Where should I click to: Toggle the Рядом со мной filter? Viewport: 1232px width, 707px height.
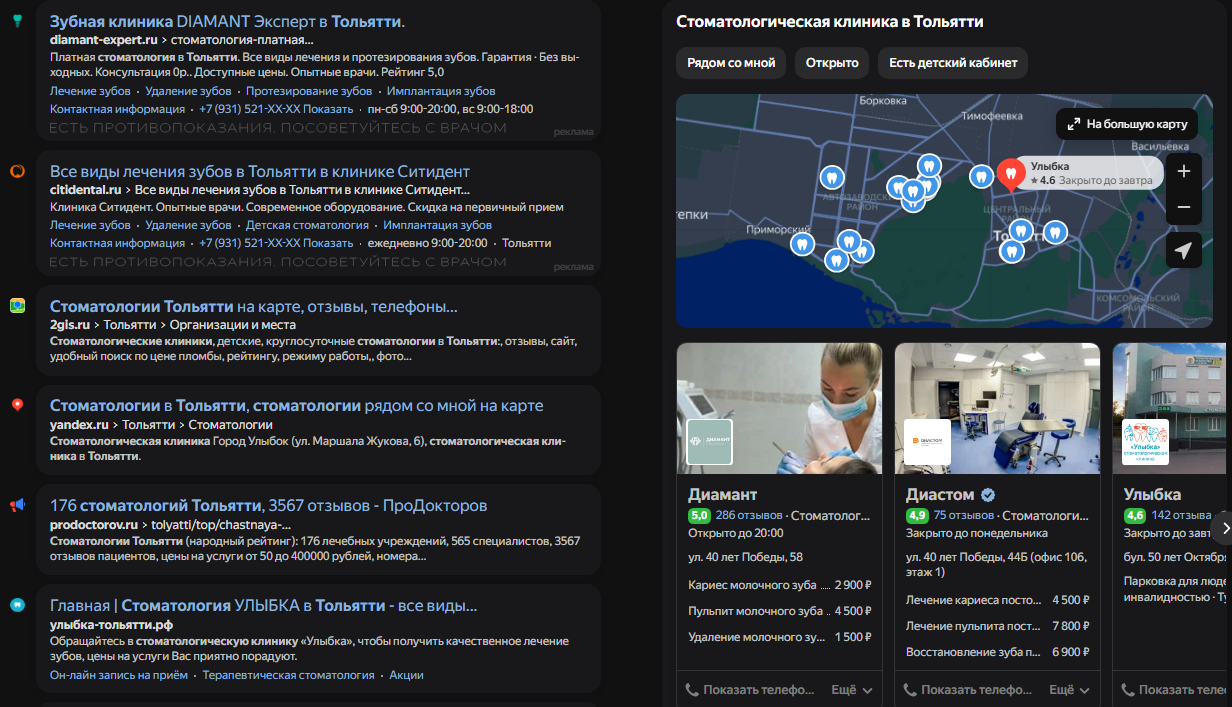731,63
